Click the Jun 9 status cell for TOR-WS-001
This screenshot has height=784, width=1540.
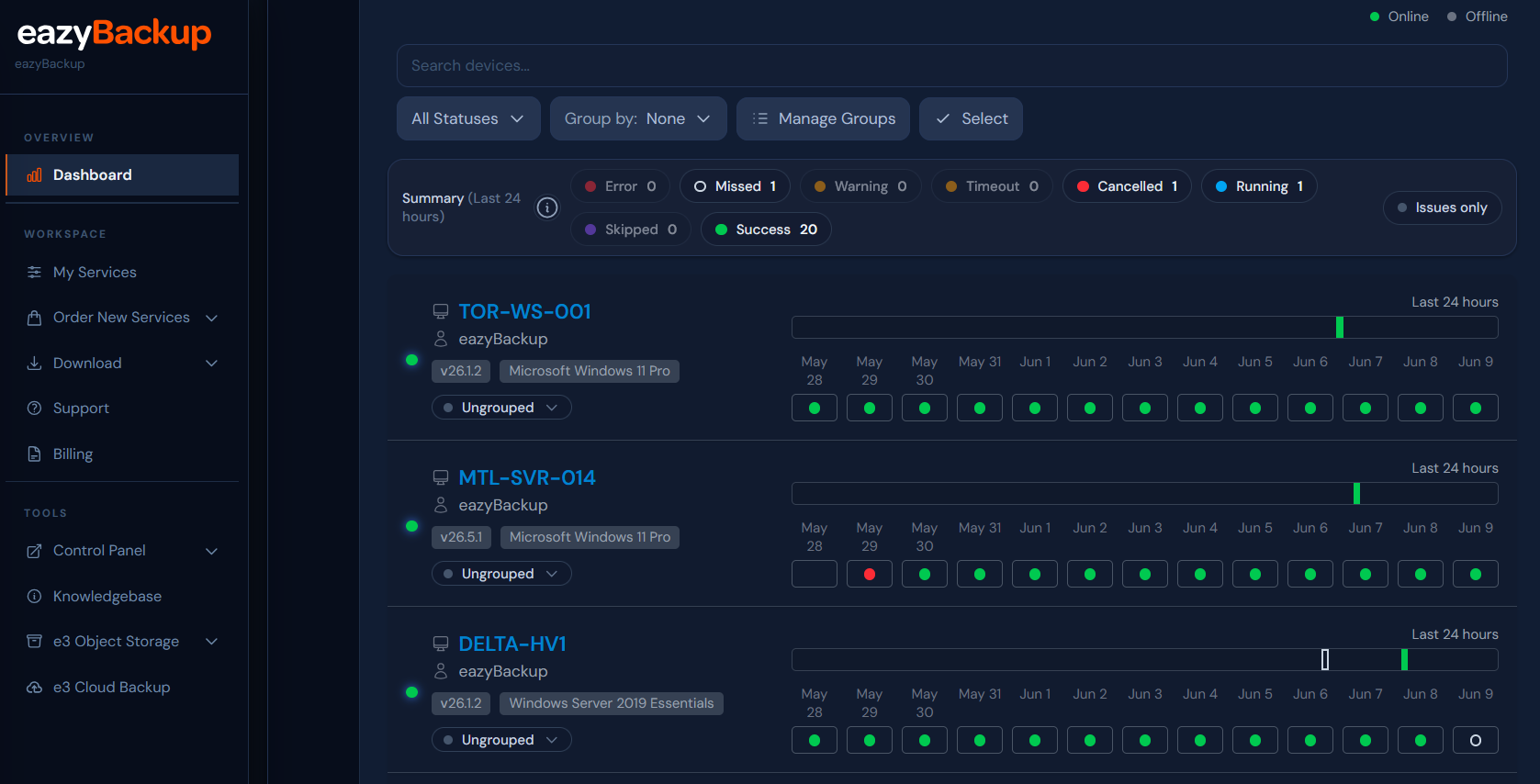[x=1476, y=408]
